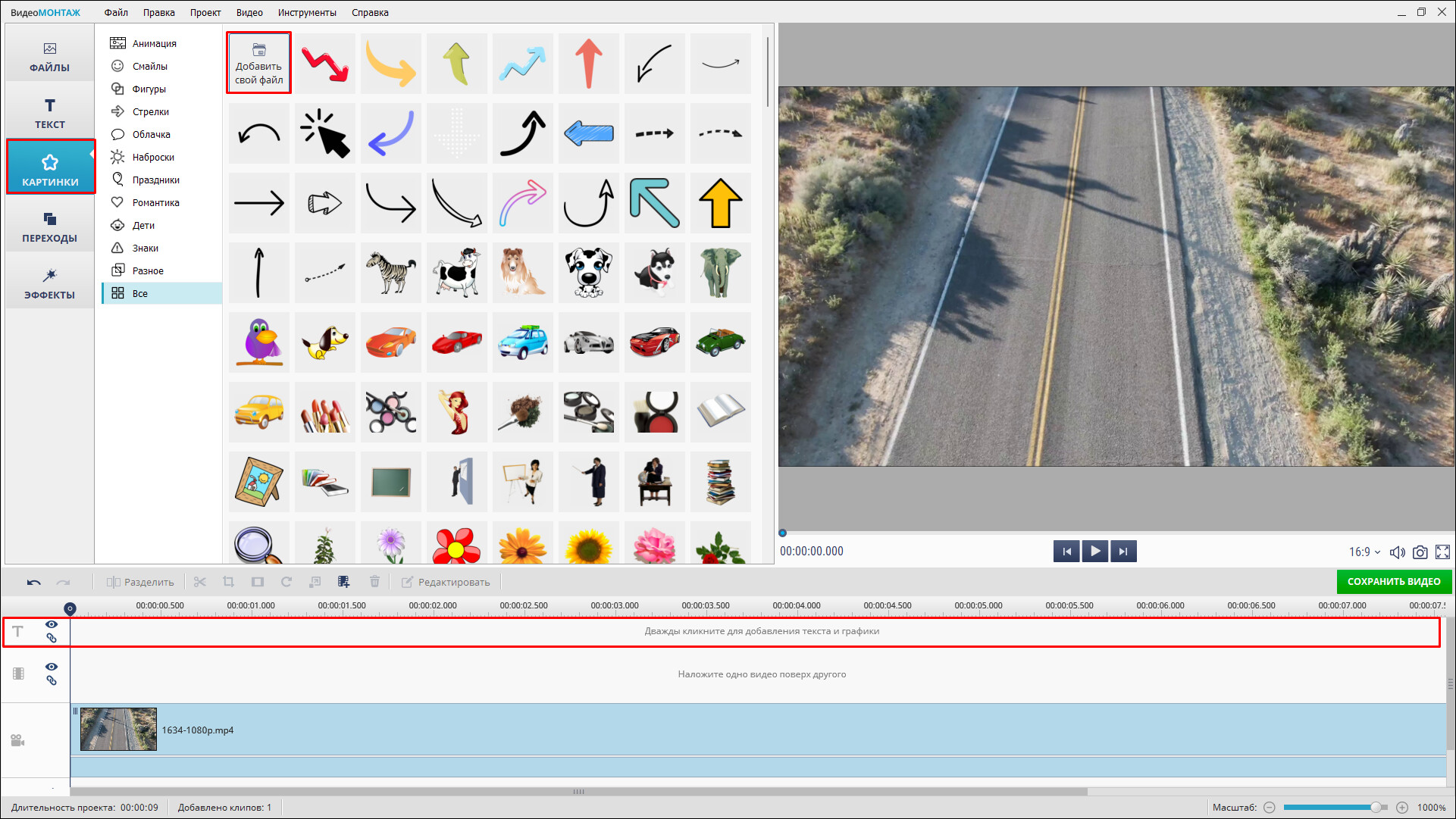Viewport: 1456px width, 819px height.
Task: Play the video preview
Action: 1094,551
